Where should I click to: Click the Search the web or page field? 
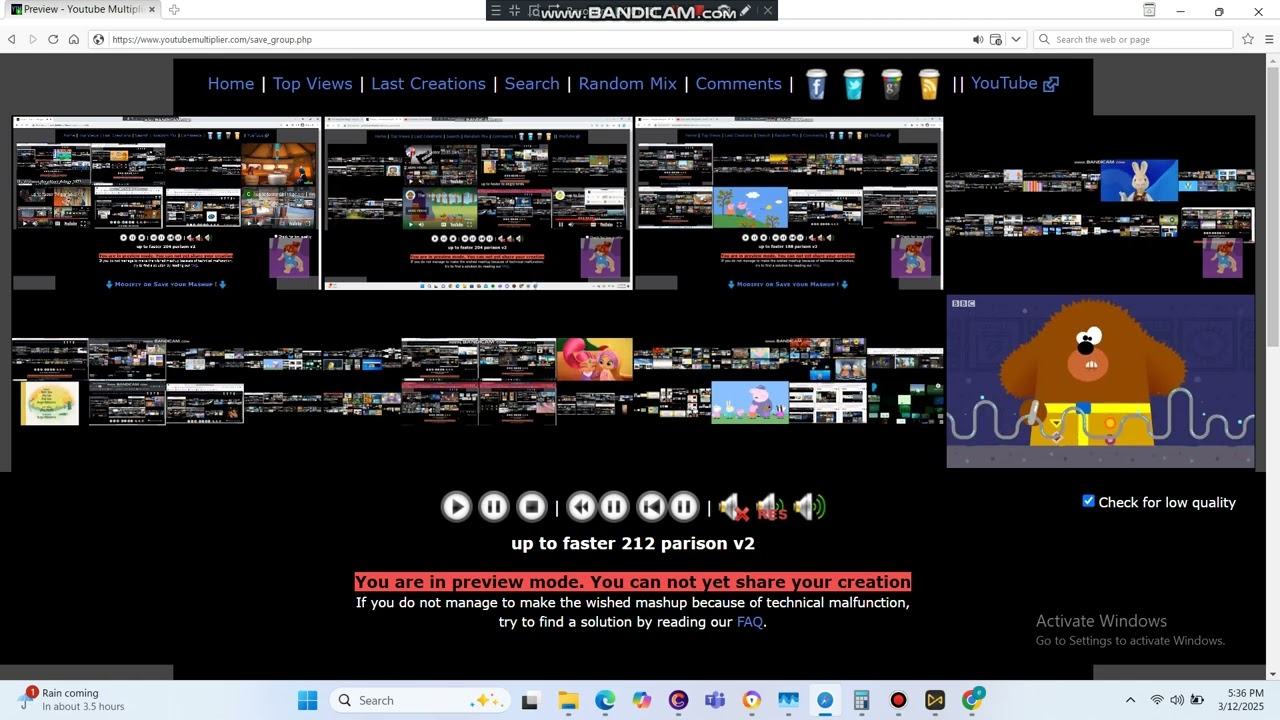click(1134, 39)
